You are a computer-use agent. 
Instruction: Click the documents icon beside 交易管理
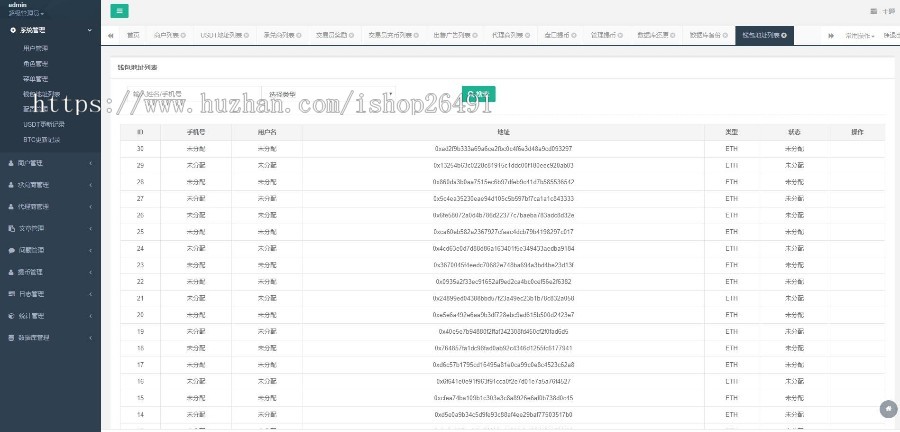pos(11,229)
